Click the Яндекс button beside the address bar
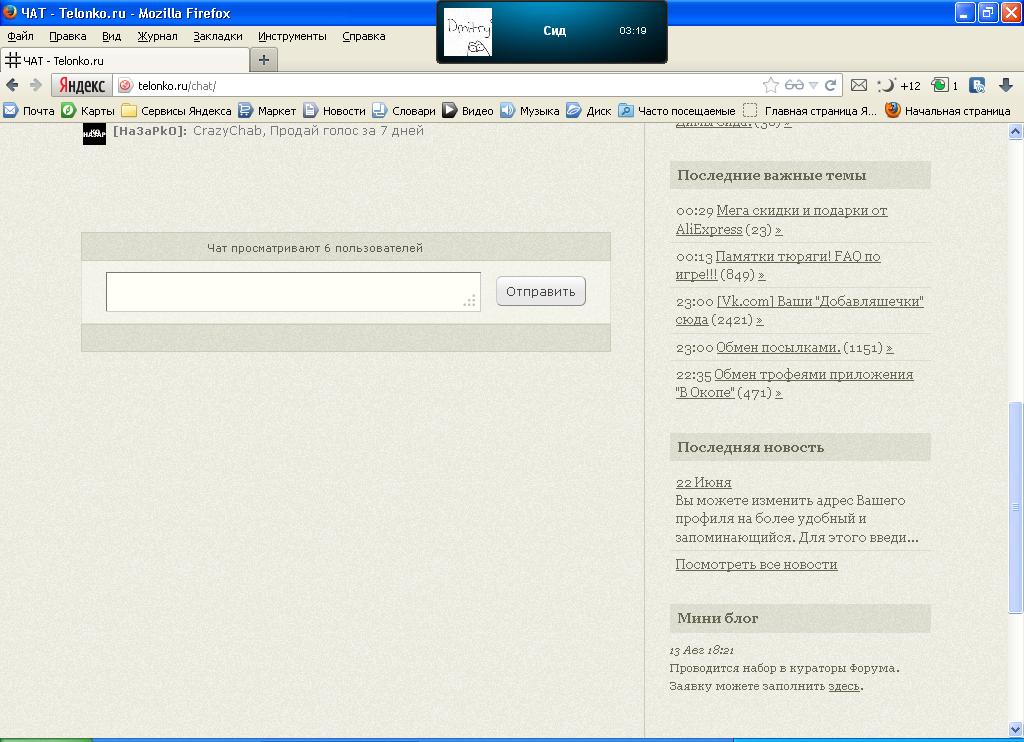 [x=82, y=86]
